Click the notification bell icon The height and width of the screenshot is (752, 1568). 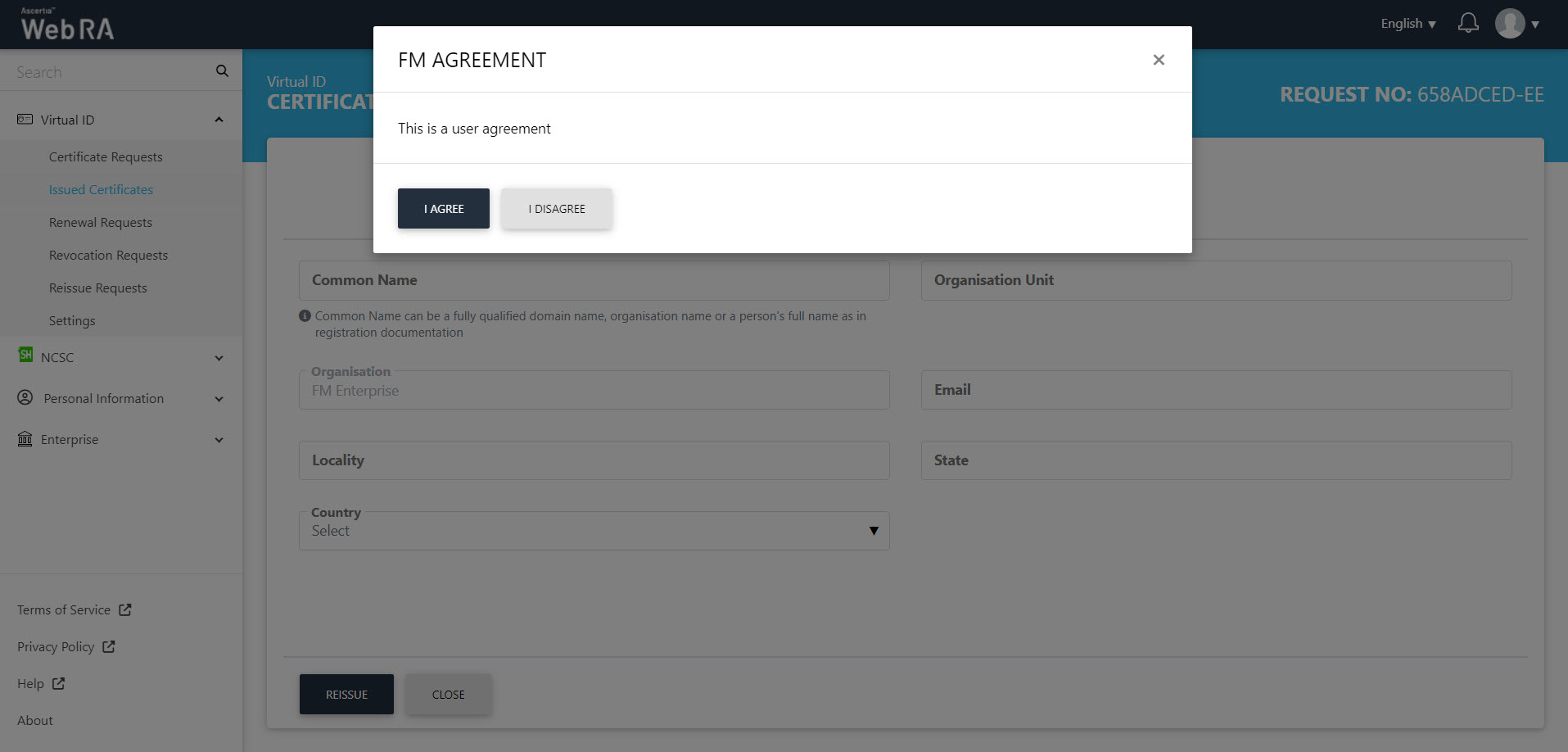coord(1468,23)
